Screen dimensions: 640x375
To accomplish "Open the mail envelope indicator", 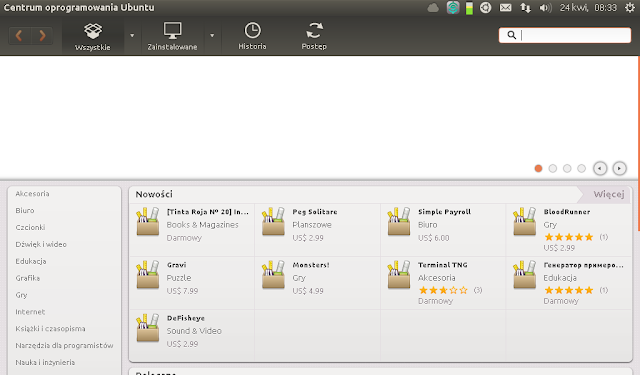I will point(506,8).
